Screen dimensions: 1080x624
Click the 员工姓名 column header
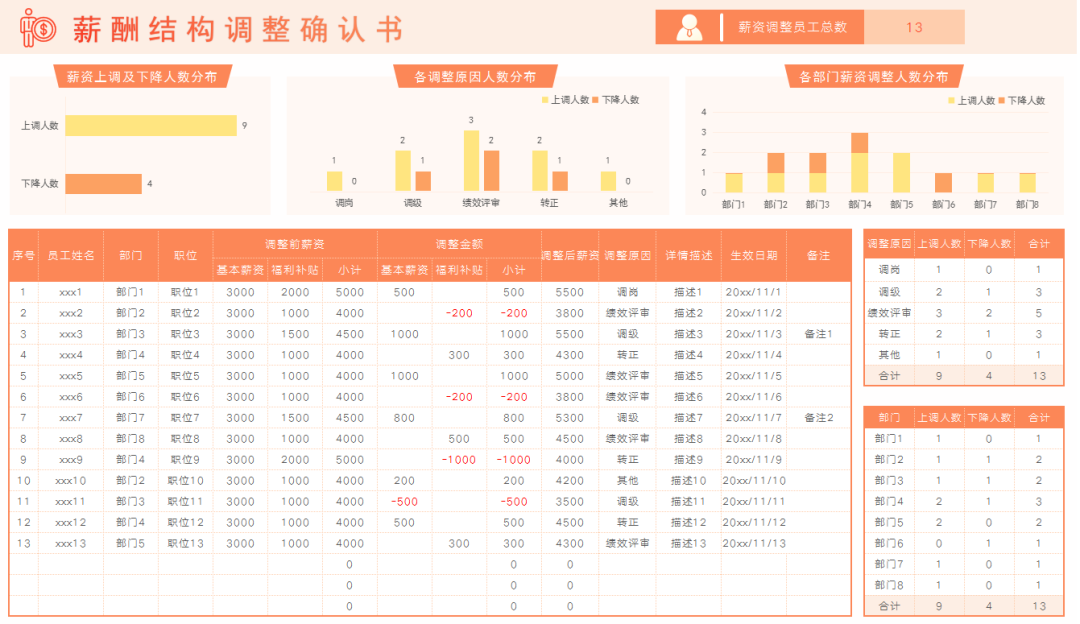tap(71, 256)
